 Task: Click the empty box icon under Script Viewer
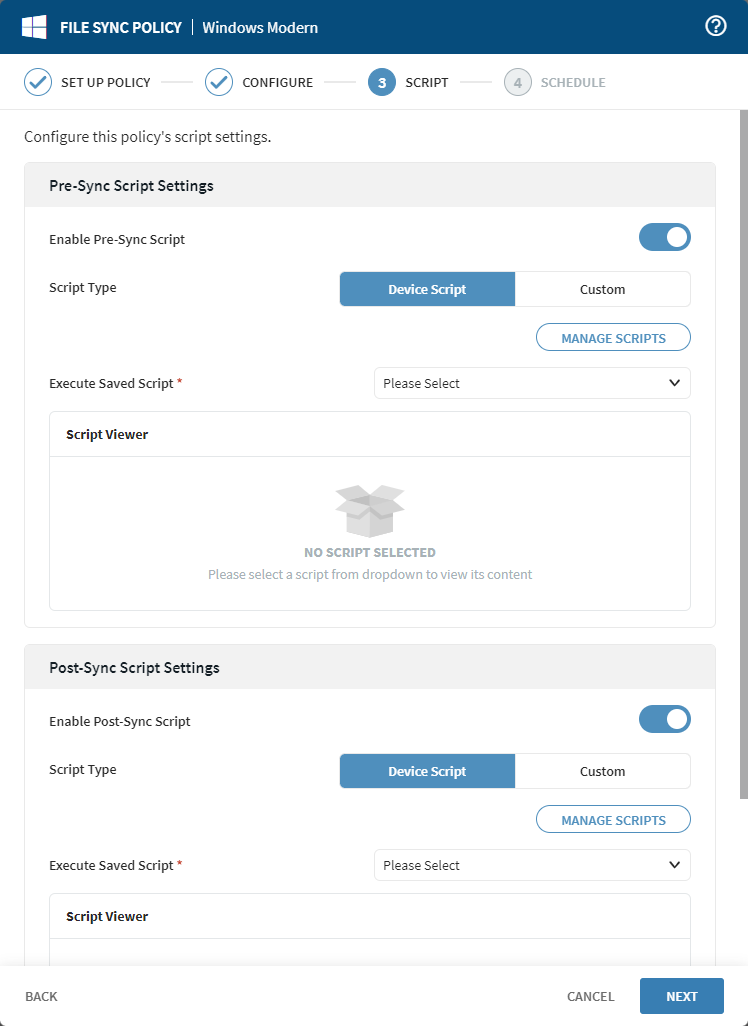[370, 508]
